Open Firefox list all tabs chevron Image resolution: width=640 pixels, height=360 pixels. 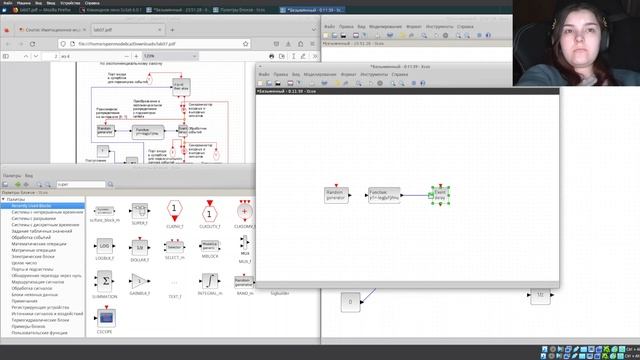[313, 29]
